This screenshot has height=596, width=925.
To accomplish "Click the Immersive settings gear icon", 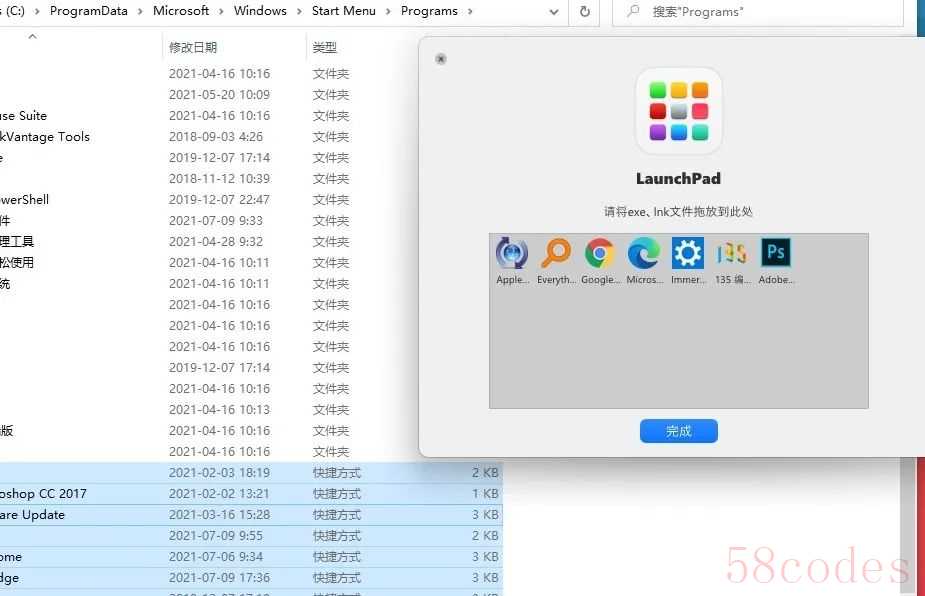I will tap(688, 255).
